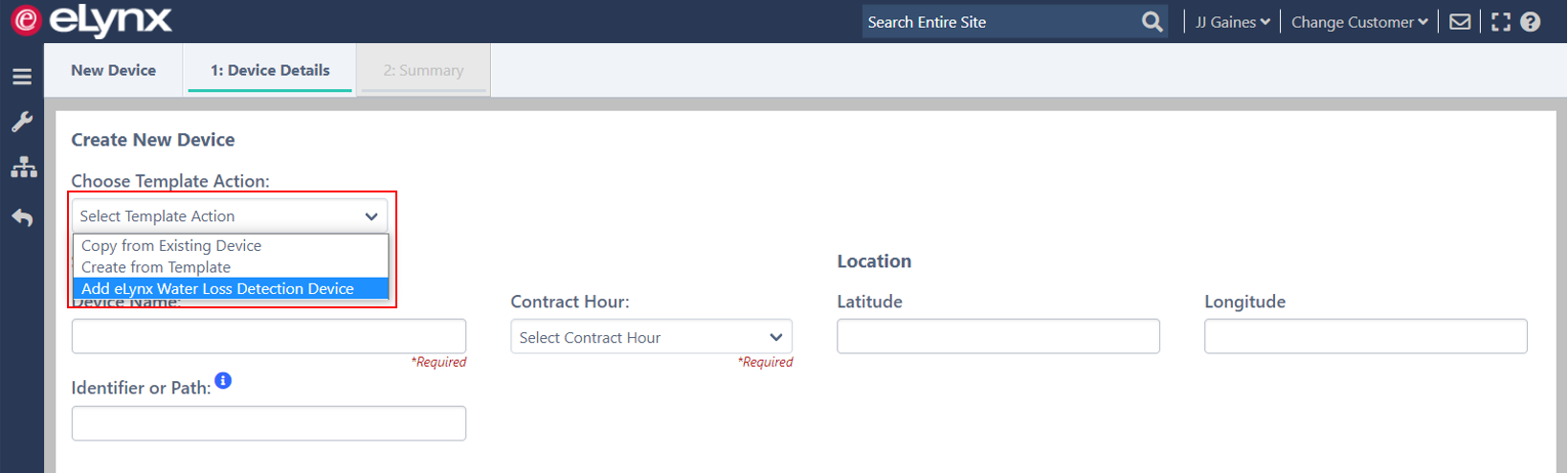Viewport: 1568px width, 473px height.
Task: Select the 2: Summary tab
Action: pos(423,70)
